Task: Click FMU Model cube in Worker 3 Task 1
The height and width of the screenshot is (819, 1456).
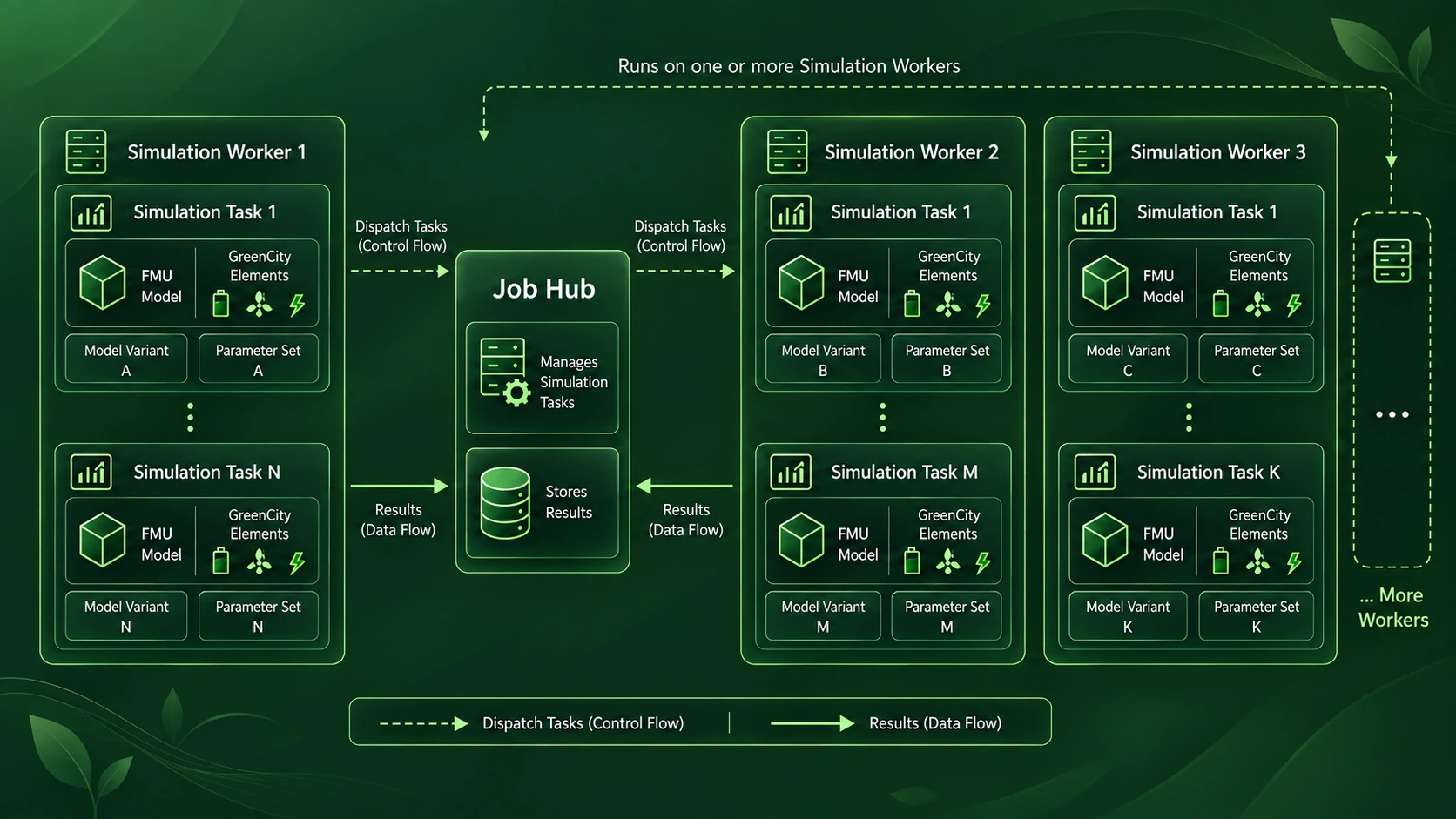Action: point(1105,283)
